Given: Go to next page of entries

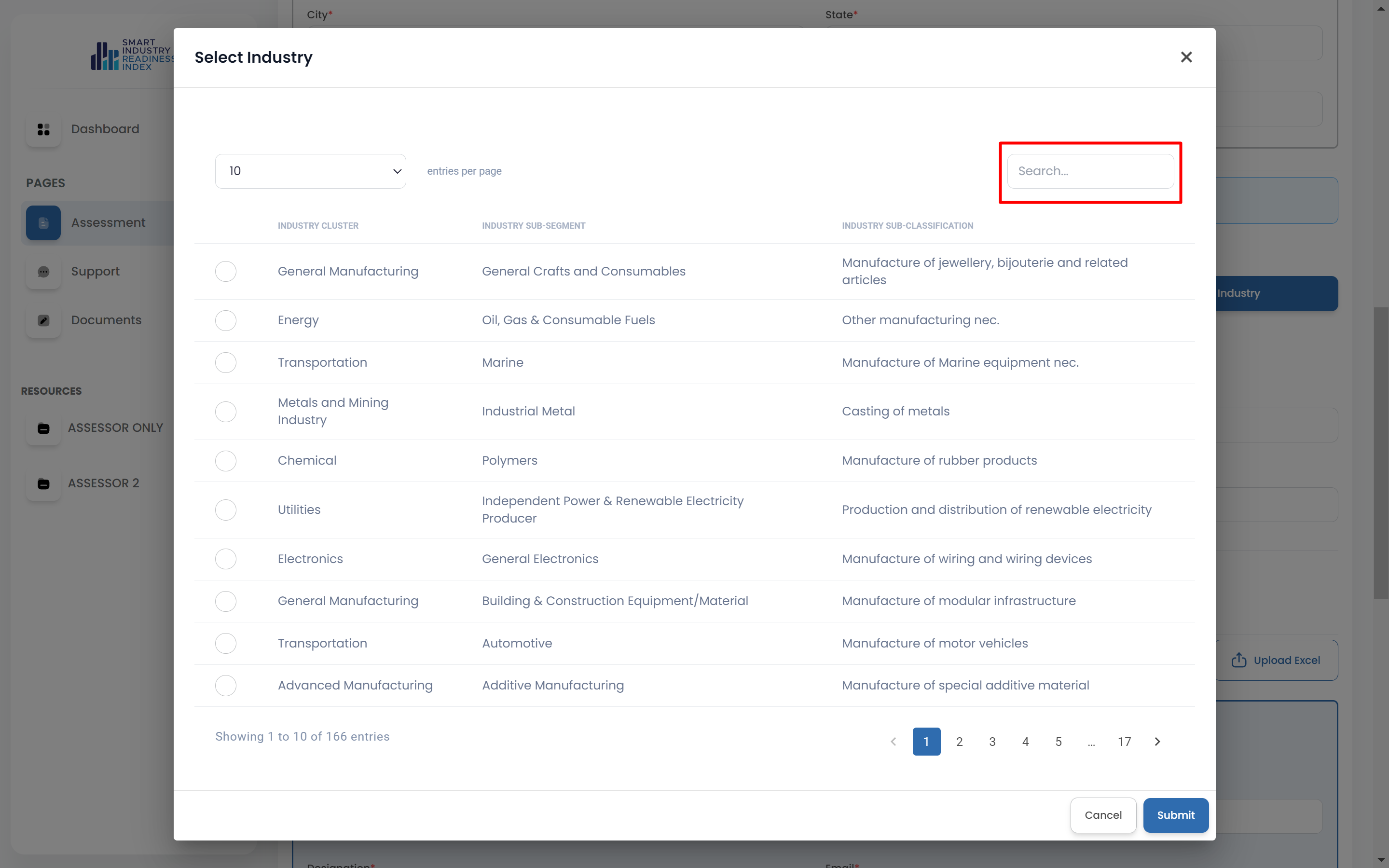Looking at the screenshot, I should click(x=1157, y=742).
